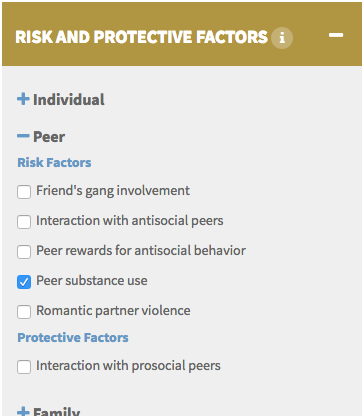
Task: Expand the Family section plus icon
Action: [x=23, y=412]
